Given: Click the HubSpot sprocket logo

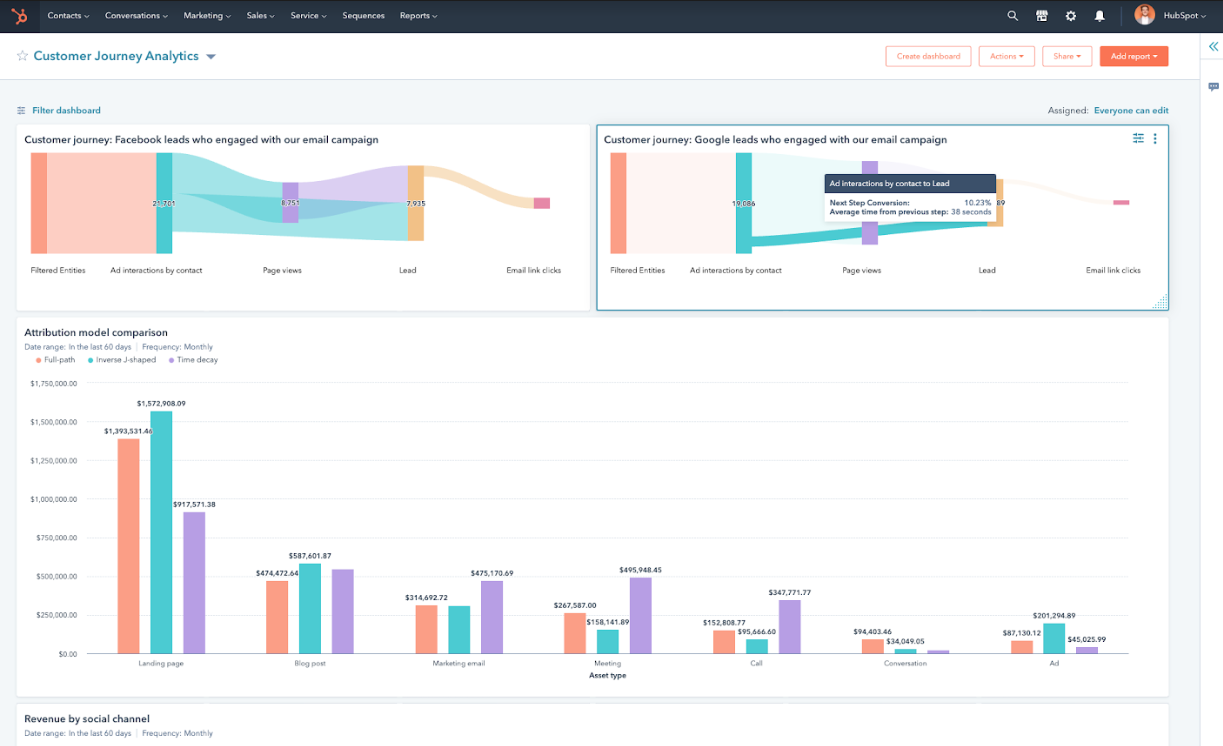Looking at the screenshot, I should click(x=19, y=15).
